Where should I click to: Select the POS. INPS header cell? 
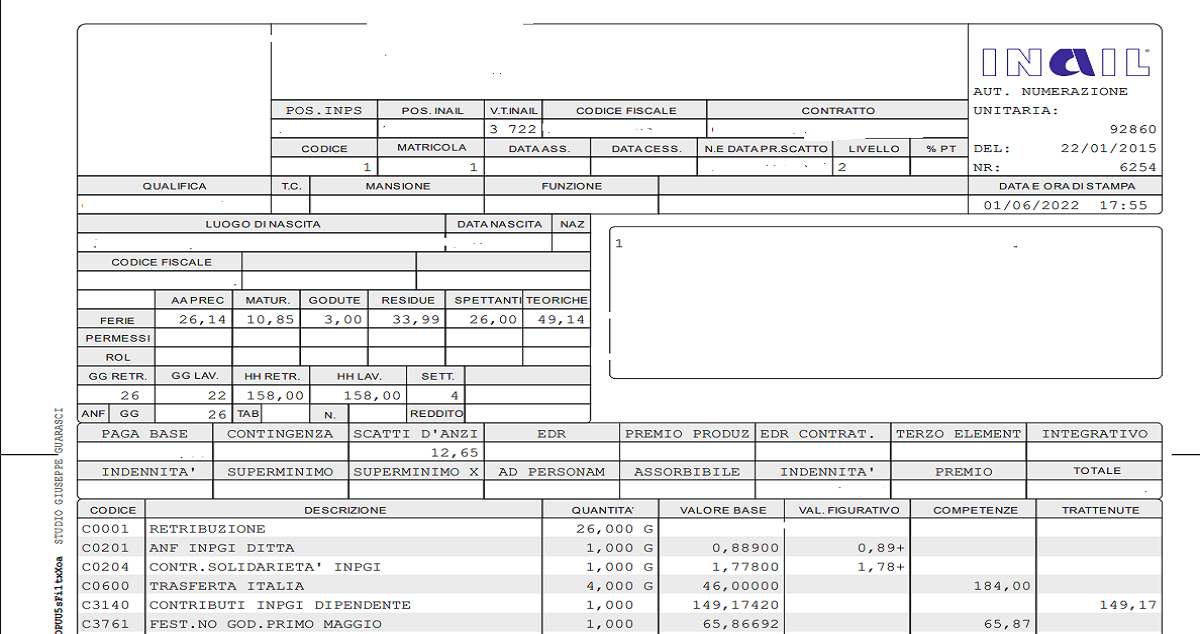(x=324, y=110)
